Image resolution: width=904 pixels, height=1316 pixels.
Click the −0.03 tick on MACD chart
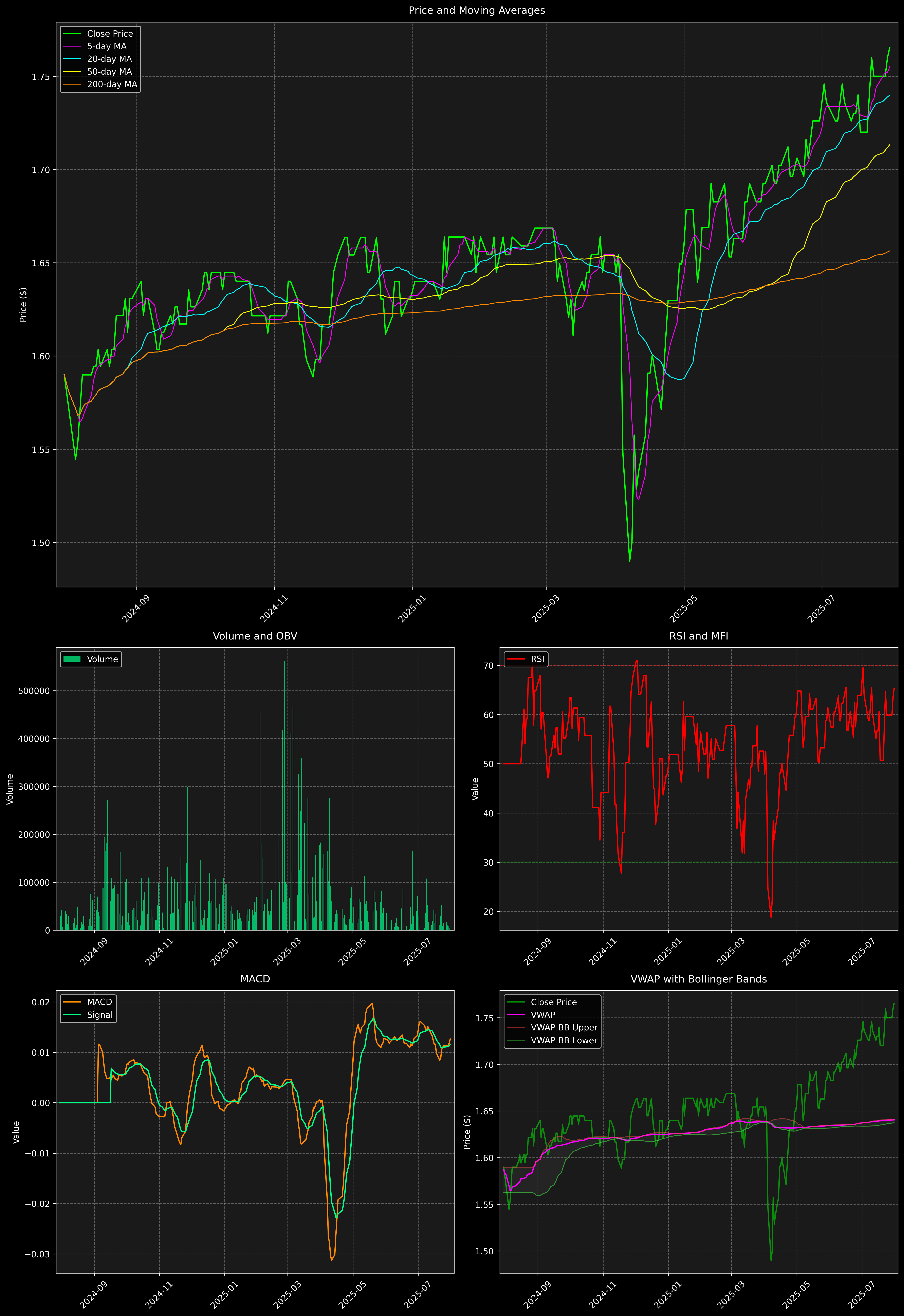pos(37,1255)
